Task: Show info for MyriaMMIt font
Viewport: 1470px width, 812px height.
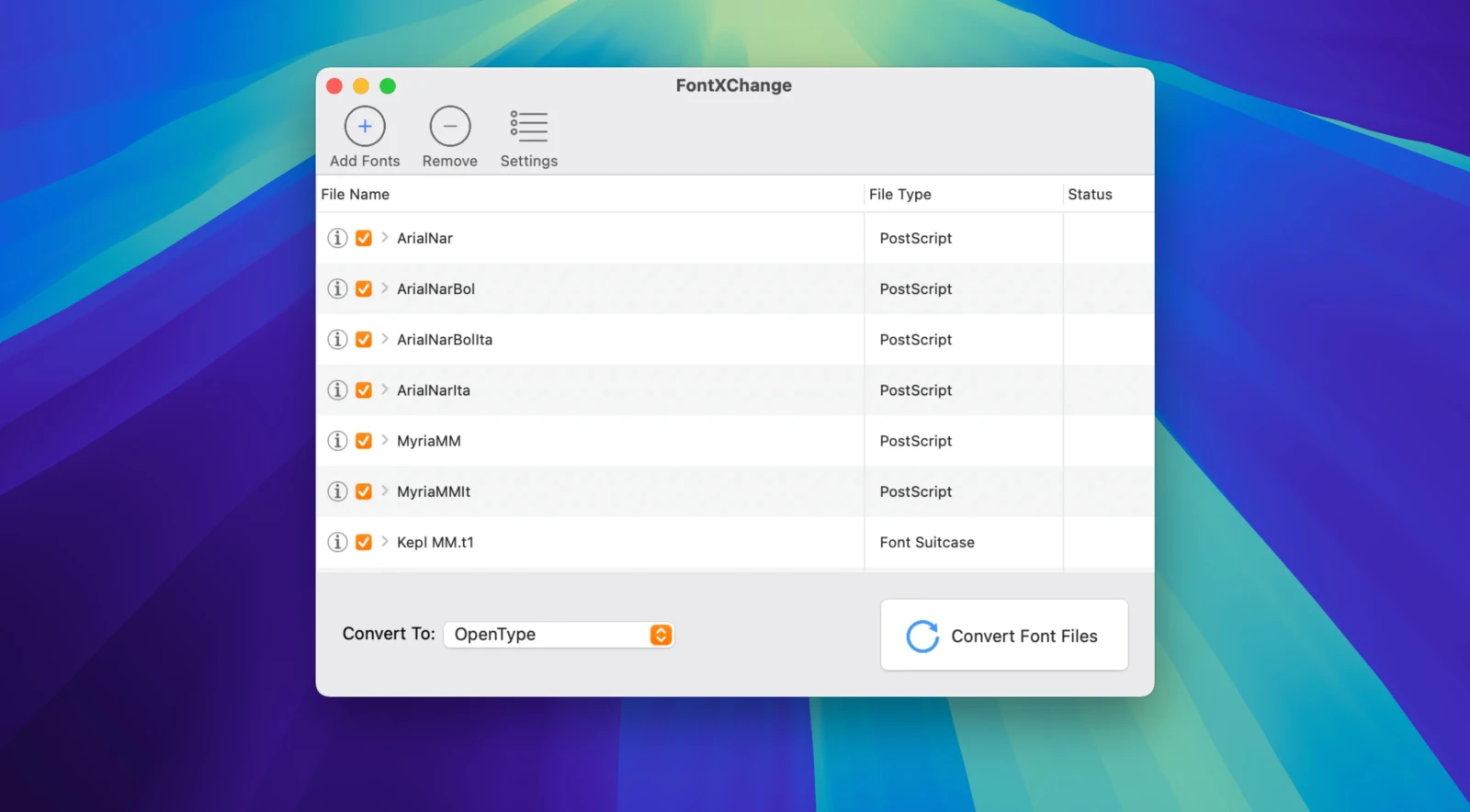Action: point(337,491)
